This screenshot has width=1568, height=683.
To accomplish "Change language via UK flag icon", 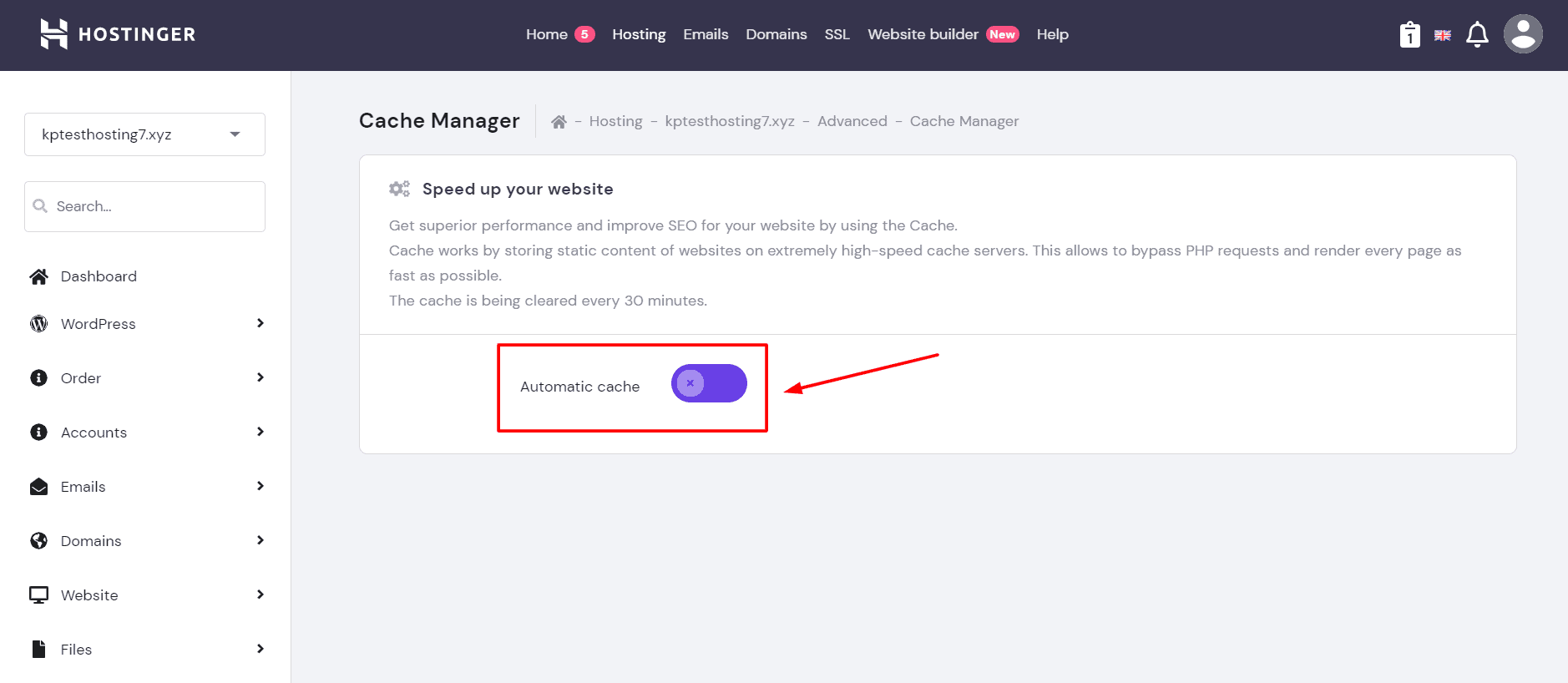I will tap(1443, 35).
